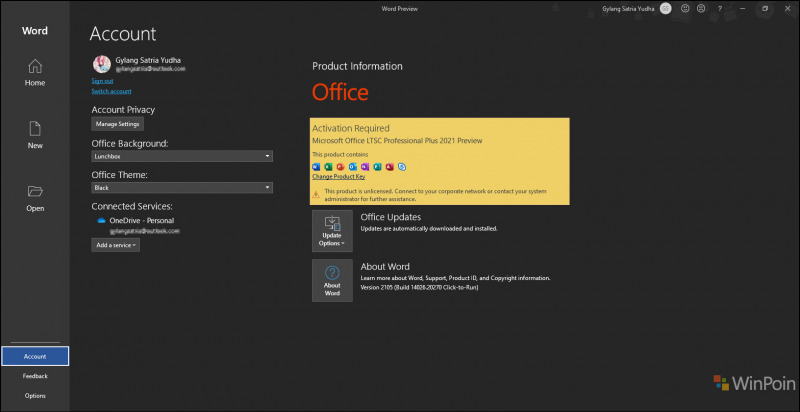The height and width of the screenshot is (412, 800).
Task: Click the Office LTSC Professional Plus 2021 text
Action: tap(397, 141)
